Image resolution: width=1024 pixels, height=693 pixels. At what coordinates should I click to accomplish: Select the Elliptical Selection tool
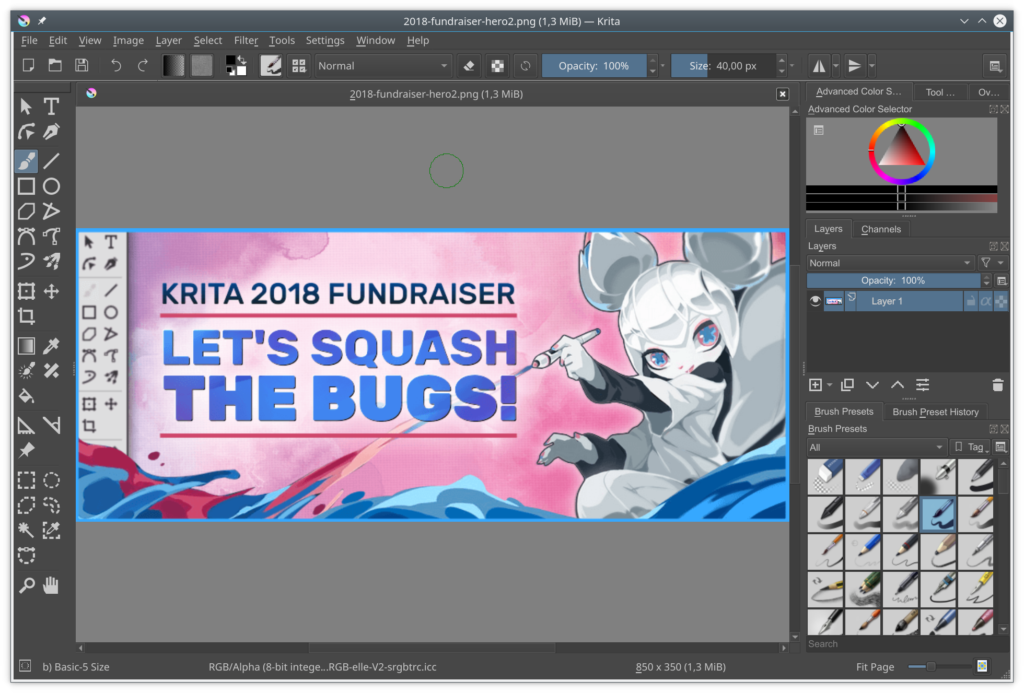tap(51, 481)
